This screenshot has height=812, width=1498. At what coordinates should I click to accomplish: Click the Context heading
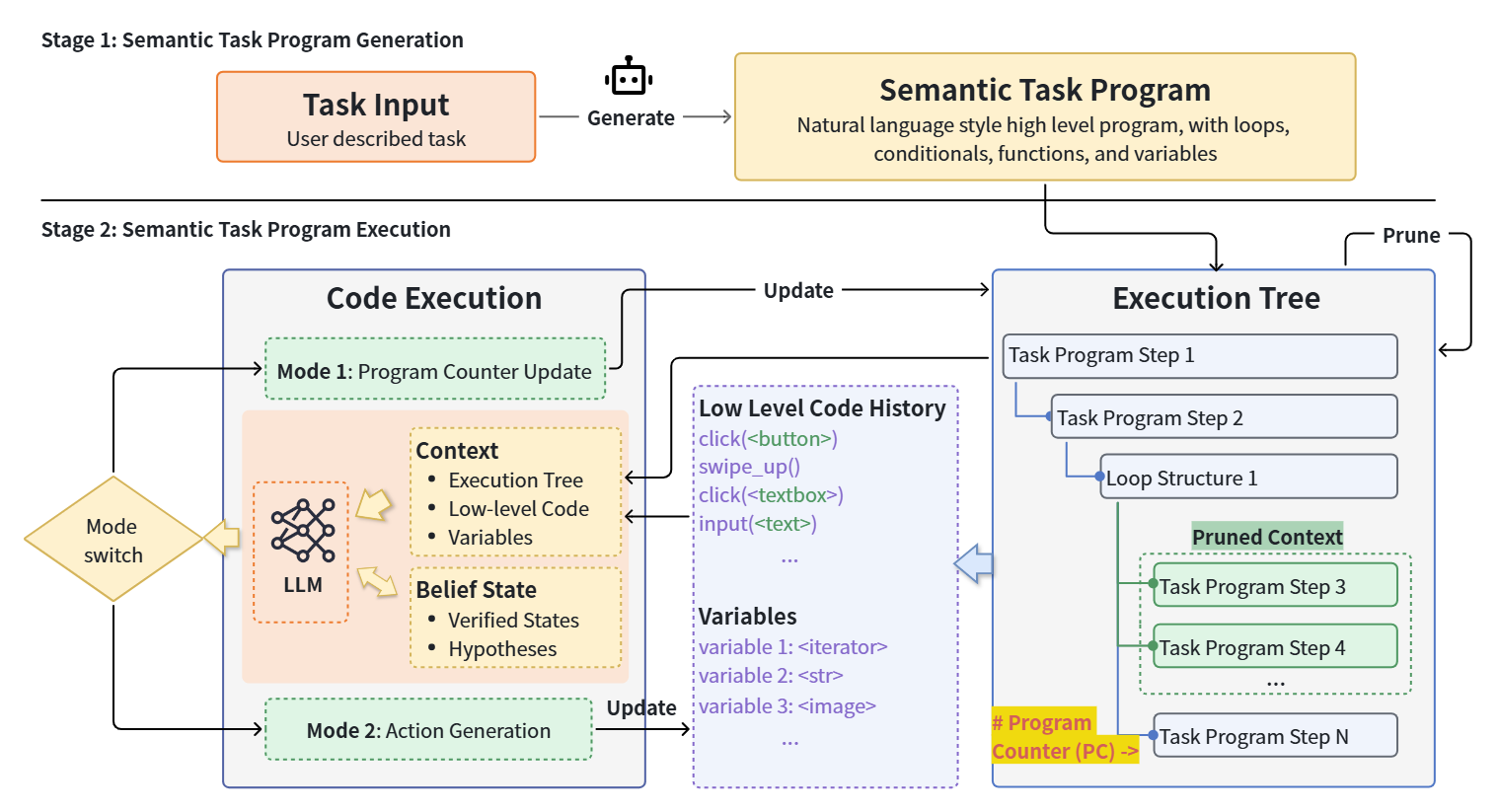pos(457,451)
